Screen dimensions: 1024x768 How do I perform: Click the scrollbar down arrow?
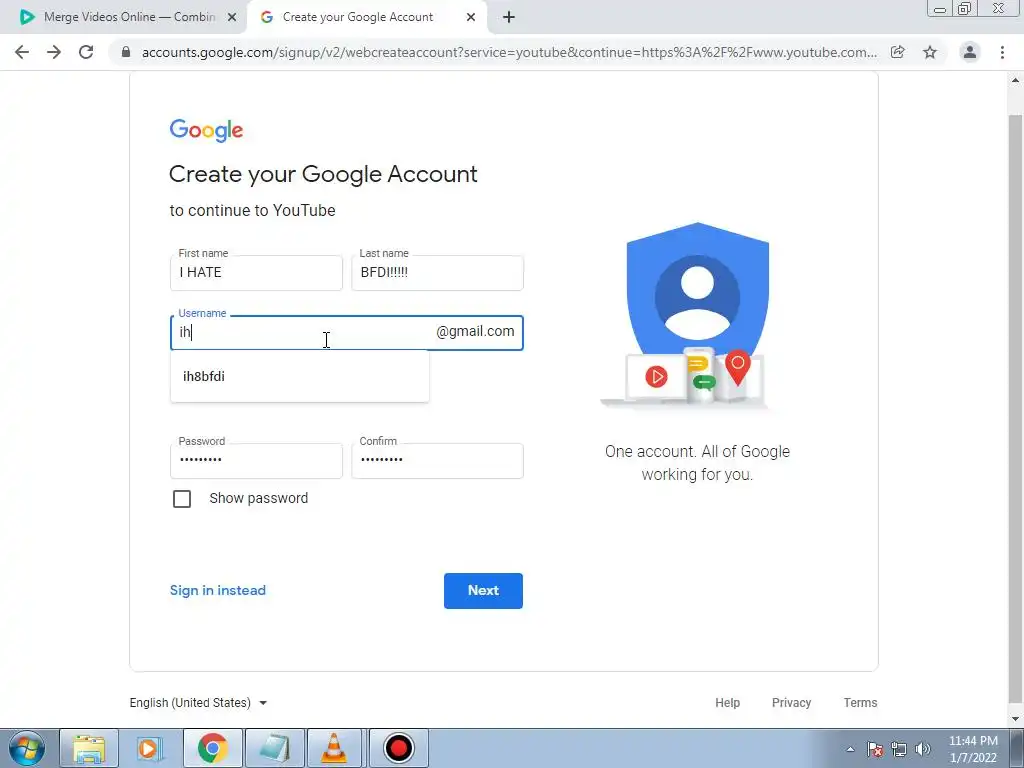pos(1016,719)
